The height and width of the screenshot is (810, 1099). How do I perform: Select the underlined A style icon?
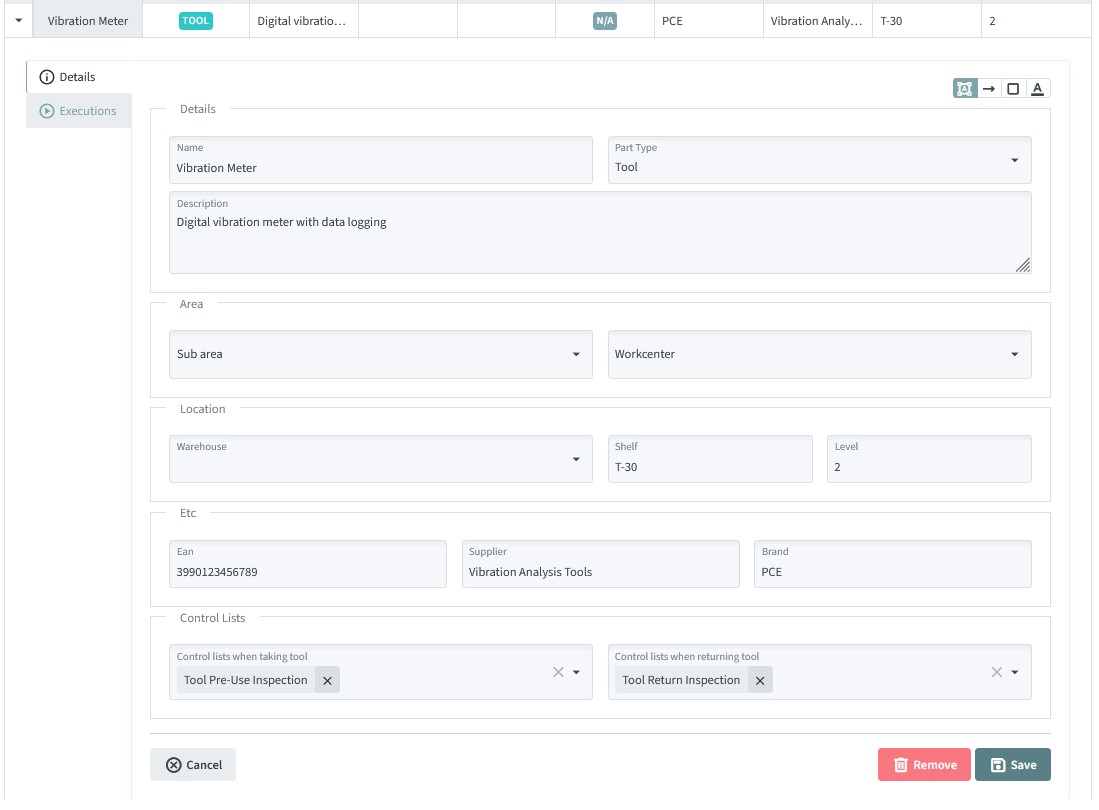click(1038, 89)
